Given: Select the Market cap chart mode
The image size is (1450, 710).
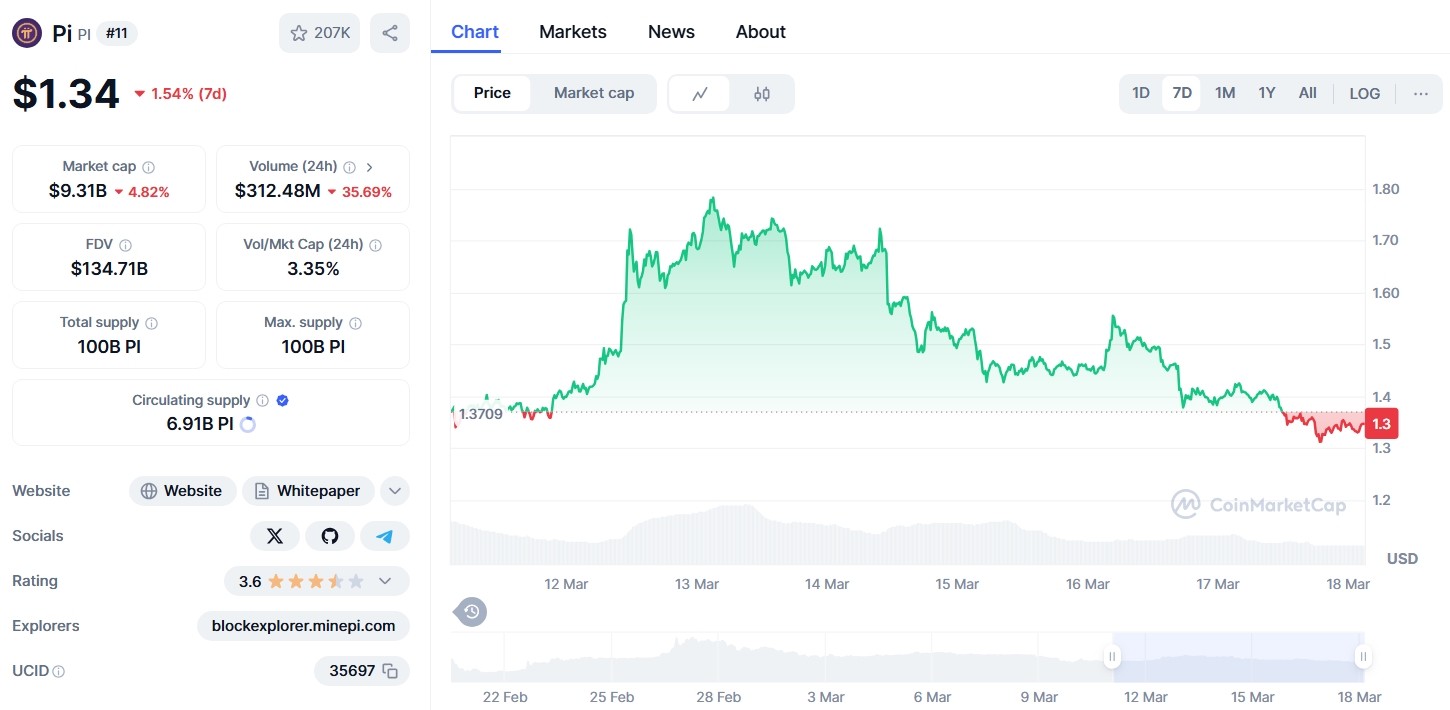Looking at the screenshot, I should (594, 93).
